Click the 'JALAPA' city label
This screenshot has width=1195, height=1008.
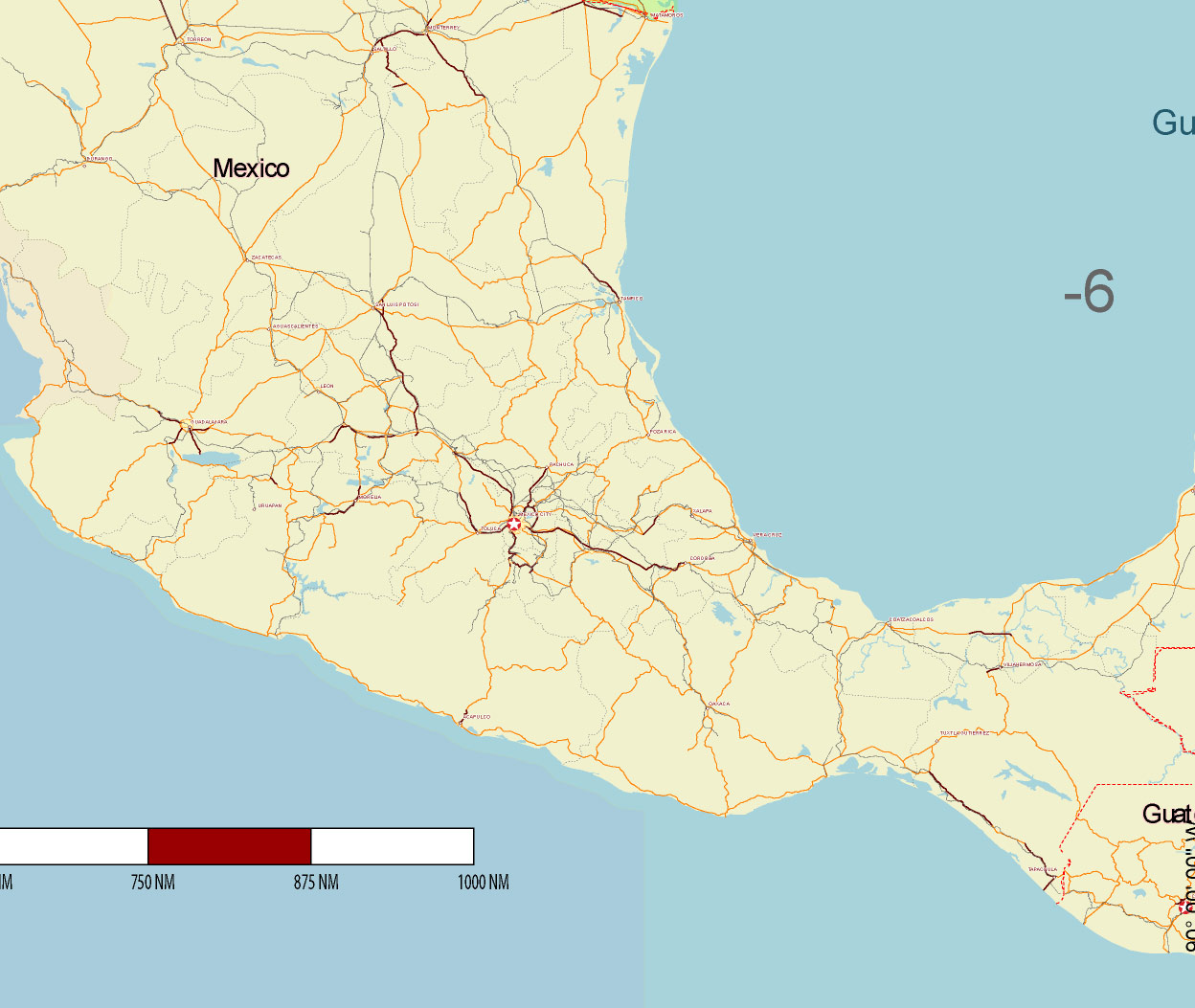click(702, 511)
